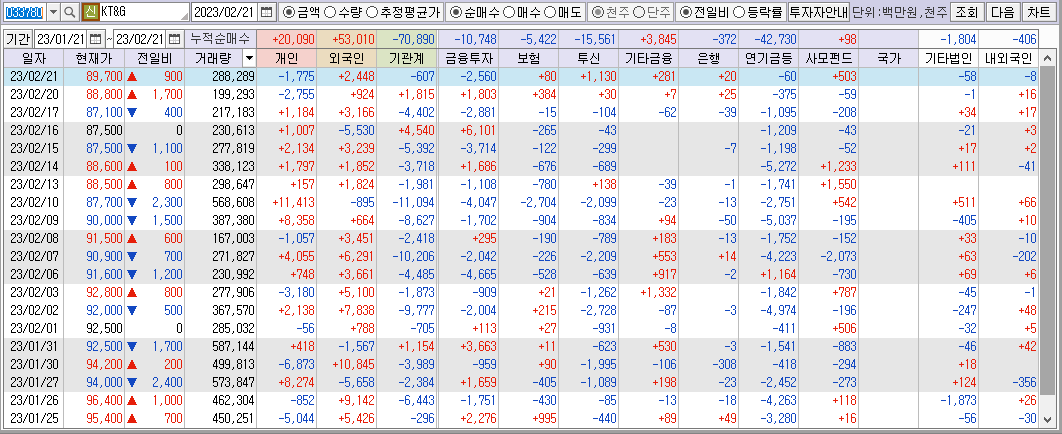The image size is (1062, 434).
Task: Click the period end date 23/02/21 field
Action: (x=141, y=39)
